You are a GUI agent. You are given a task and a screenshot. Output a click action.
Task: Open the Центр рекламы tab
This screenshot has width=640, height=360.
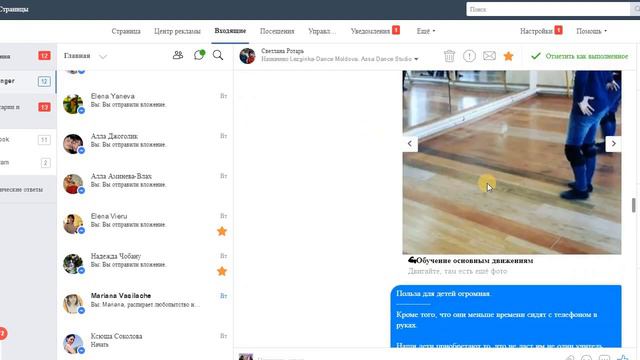tap(178, 31)
